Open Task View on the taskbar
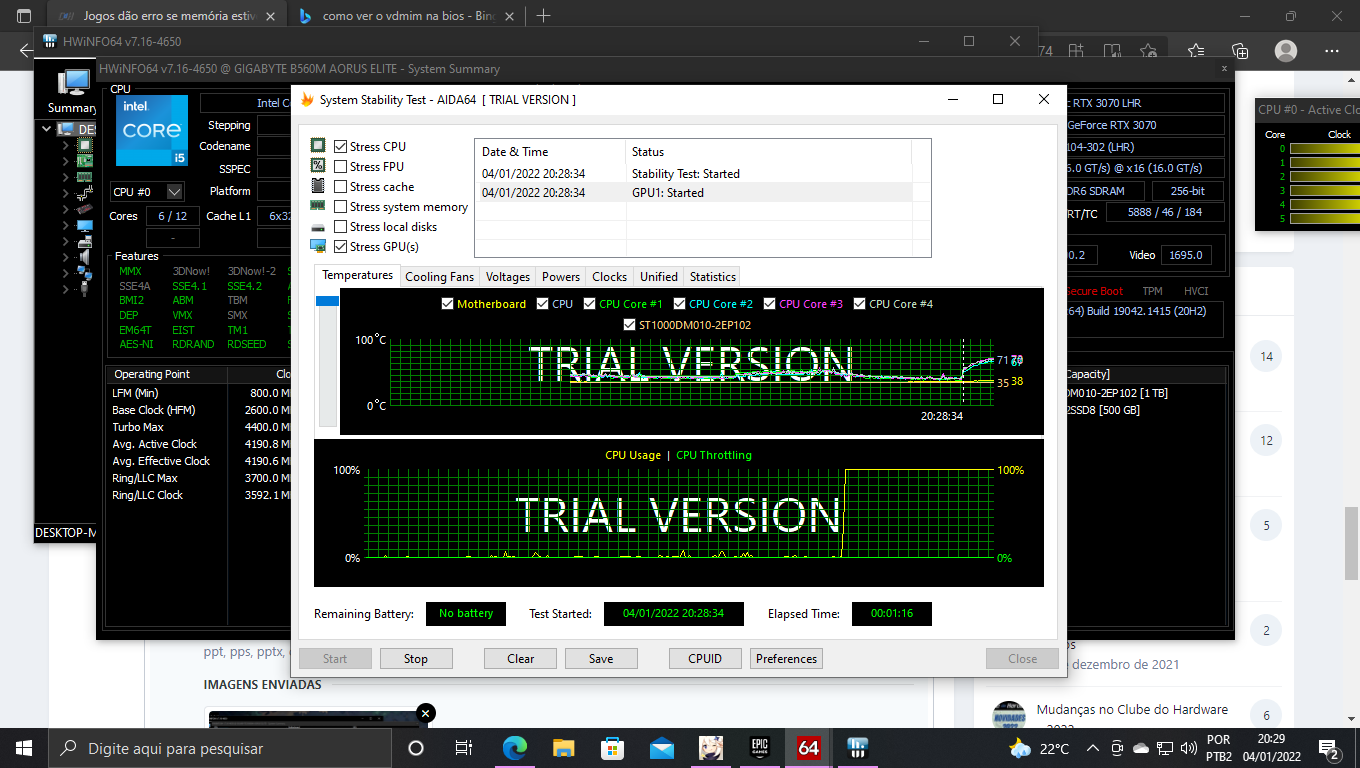 tap(464, 747)
